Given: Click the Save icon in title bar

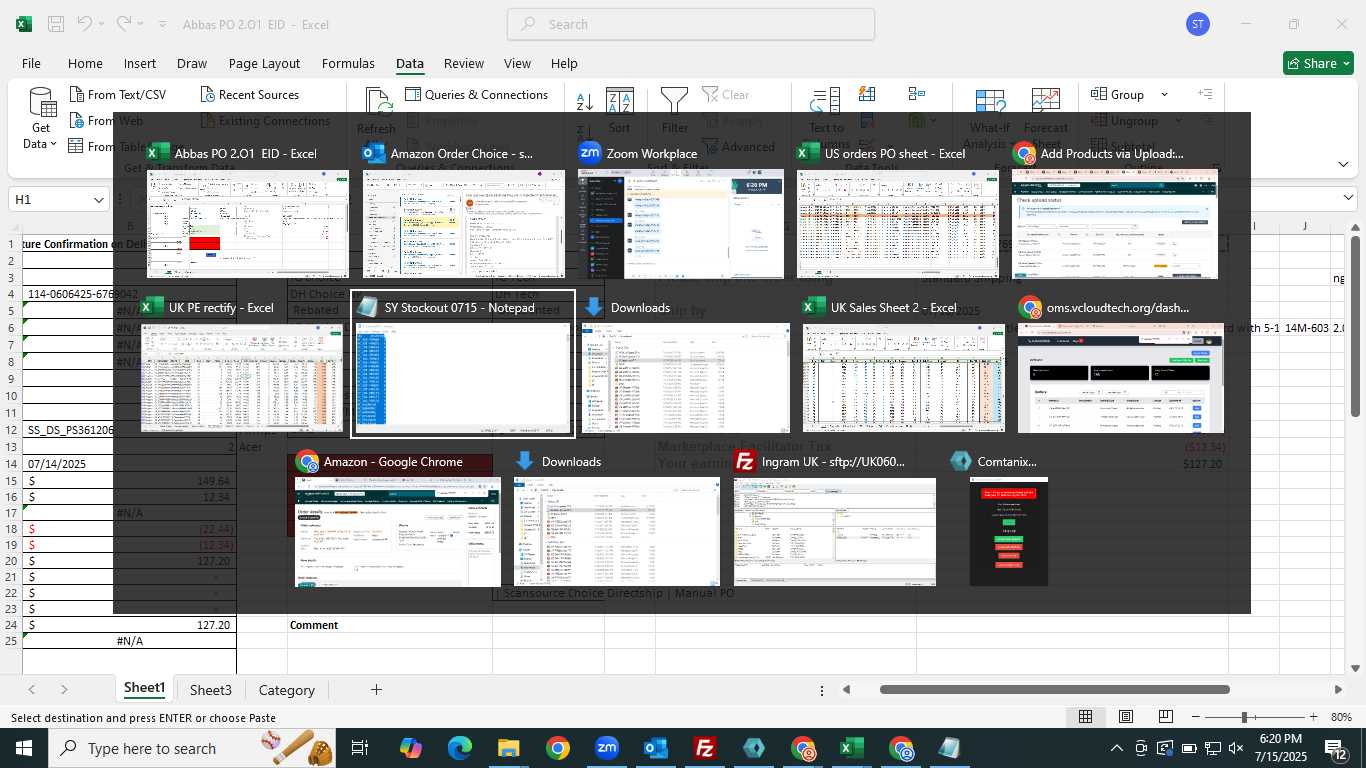Looking at the screenshot, I should click(x=56, y=24).
